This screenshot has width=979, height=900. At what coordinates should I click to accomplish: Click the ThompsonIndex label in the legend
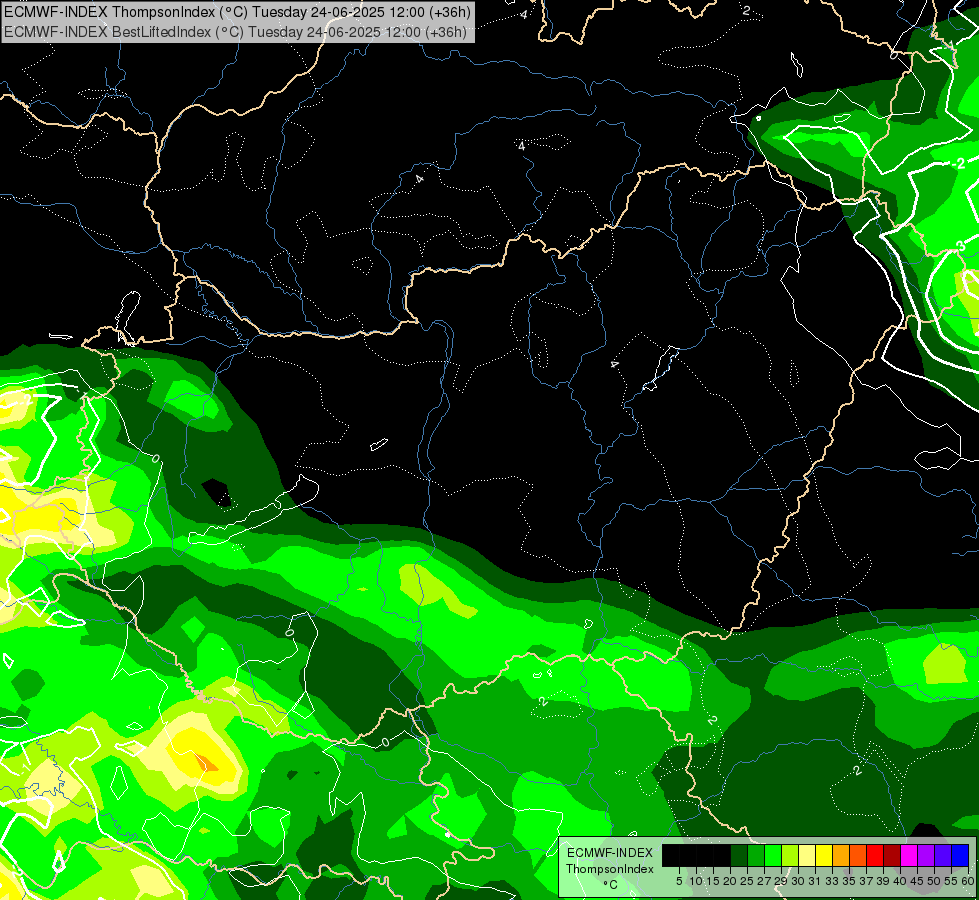(610, 869)
